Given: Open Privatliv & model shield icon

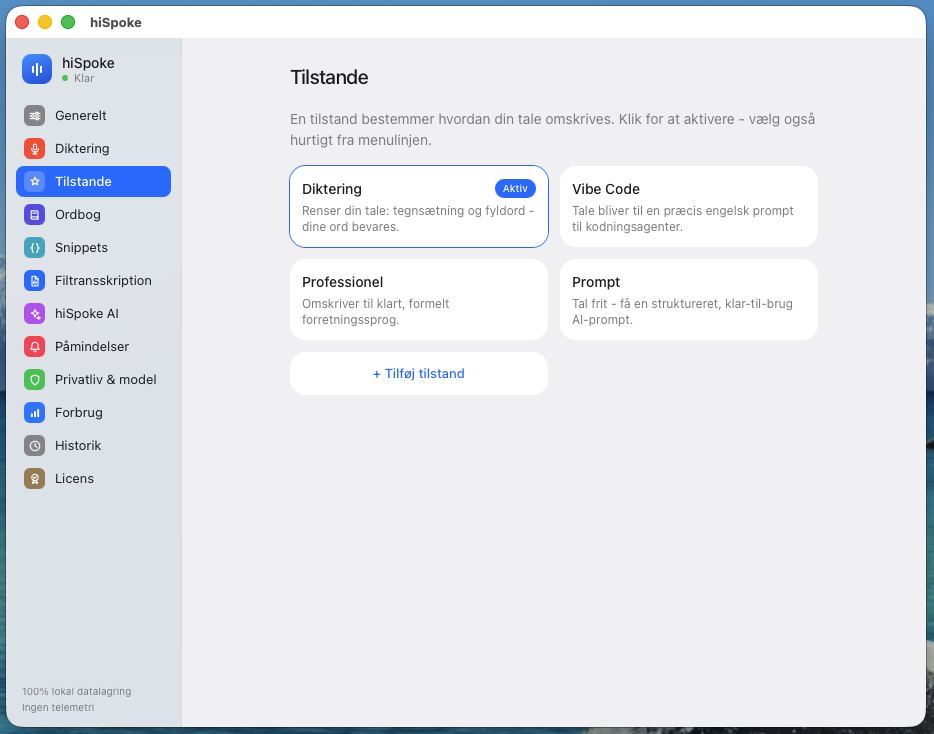Looking at the screenshot, I should [35, 380].
